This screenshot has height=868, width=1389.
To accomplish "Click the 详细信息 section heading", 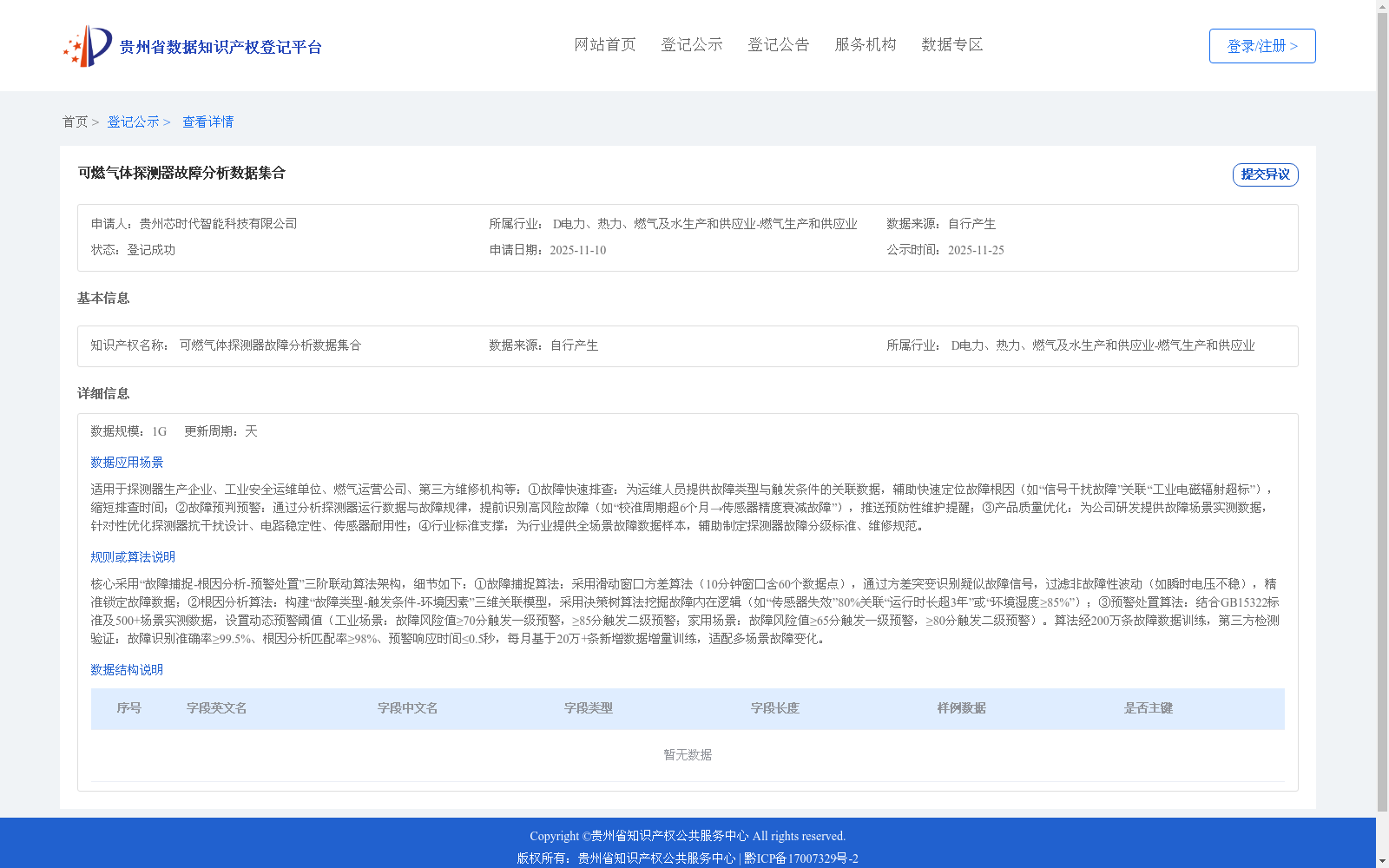I will tap(103, 393).
